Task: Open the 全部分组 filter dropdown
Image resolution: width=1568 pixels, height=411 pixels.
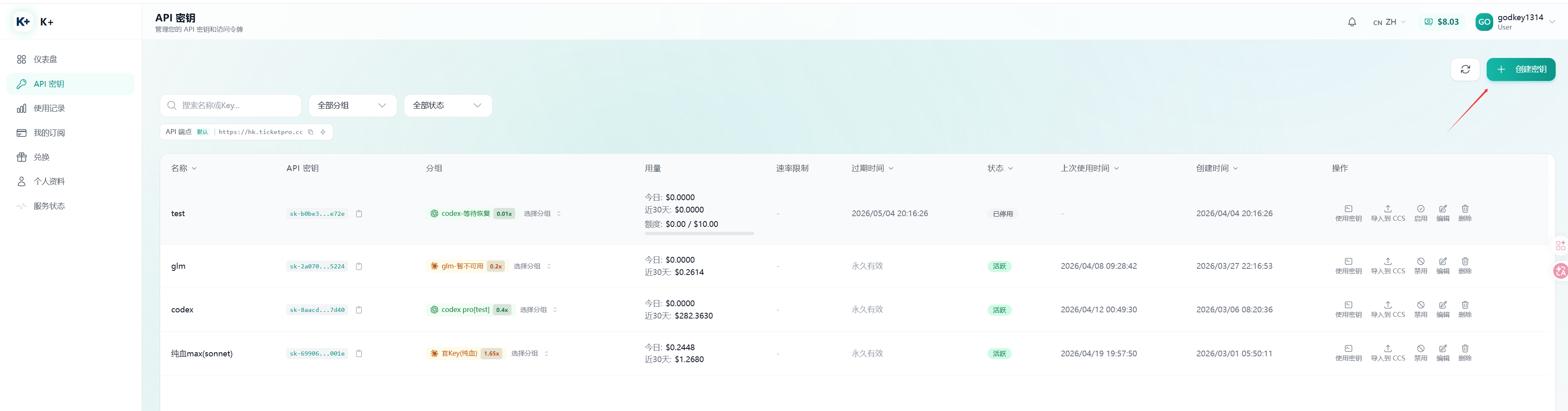Action: 352,105
